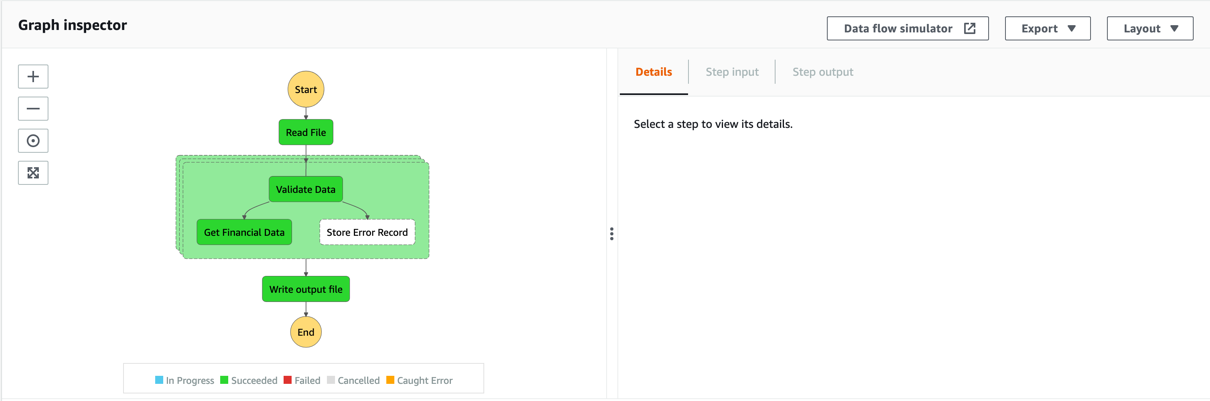Click the vertical dots panel divider handle
Screen dimensions: 1210x401
tap(611, 234)
